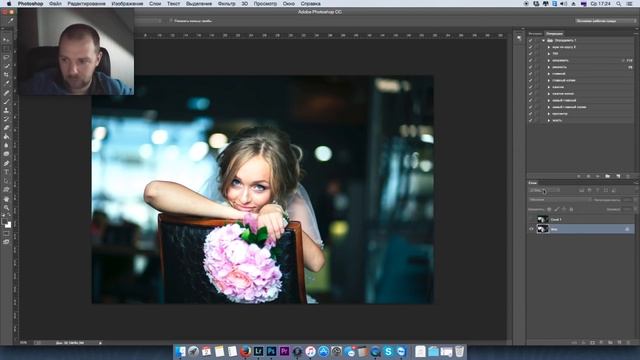Viewport: 640px width, 360px height.
Task: Click the foreground color swatch
Action: pyautogui.click(x=4, y=222)
